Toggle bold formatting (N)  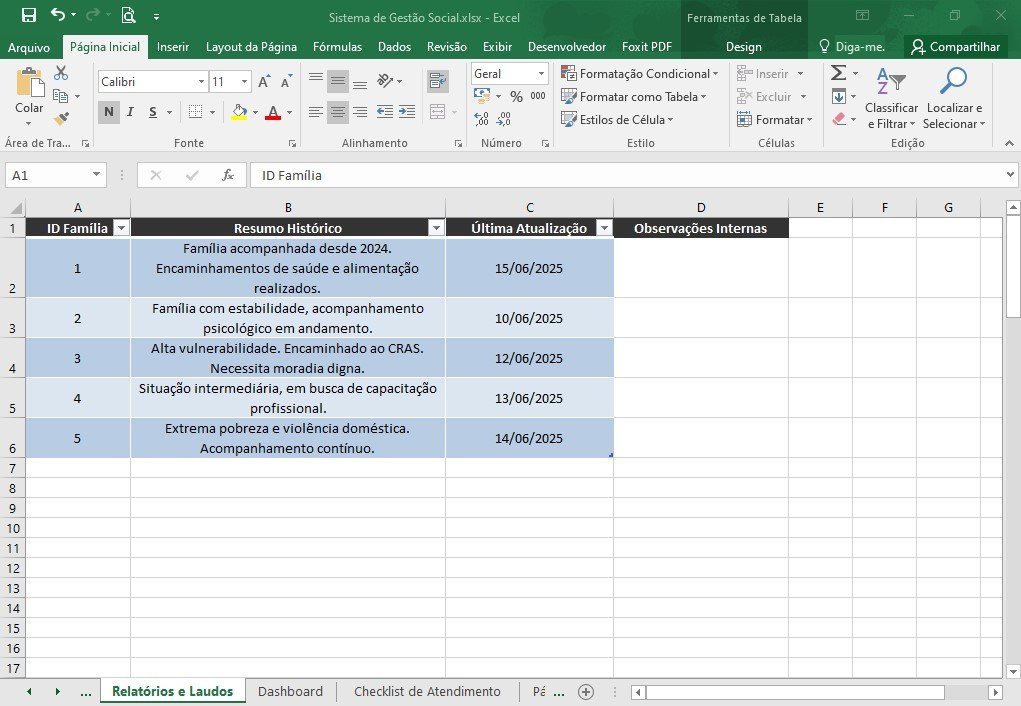(109, 112)
